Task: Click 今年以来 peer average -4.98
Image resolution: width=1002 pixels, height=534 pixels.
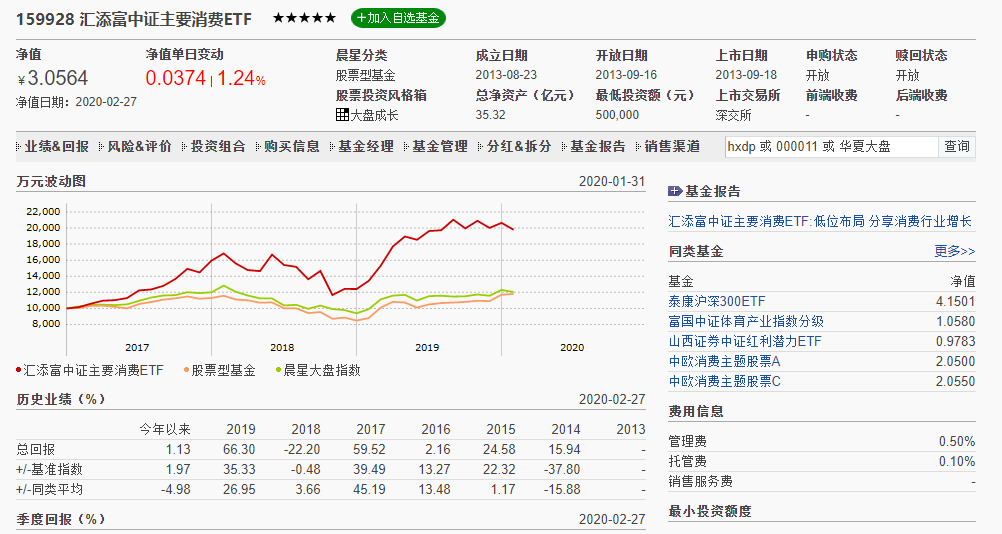Action: pos(174,489)
